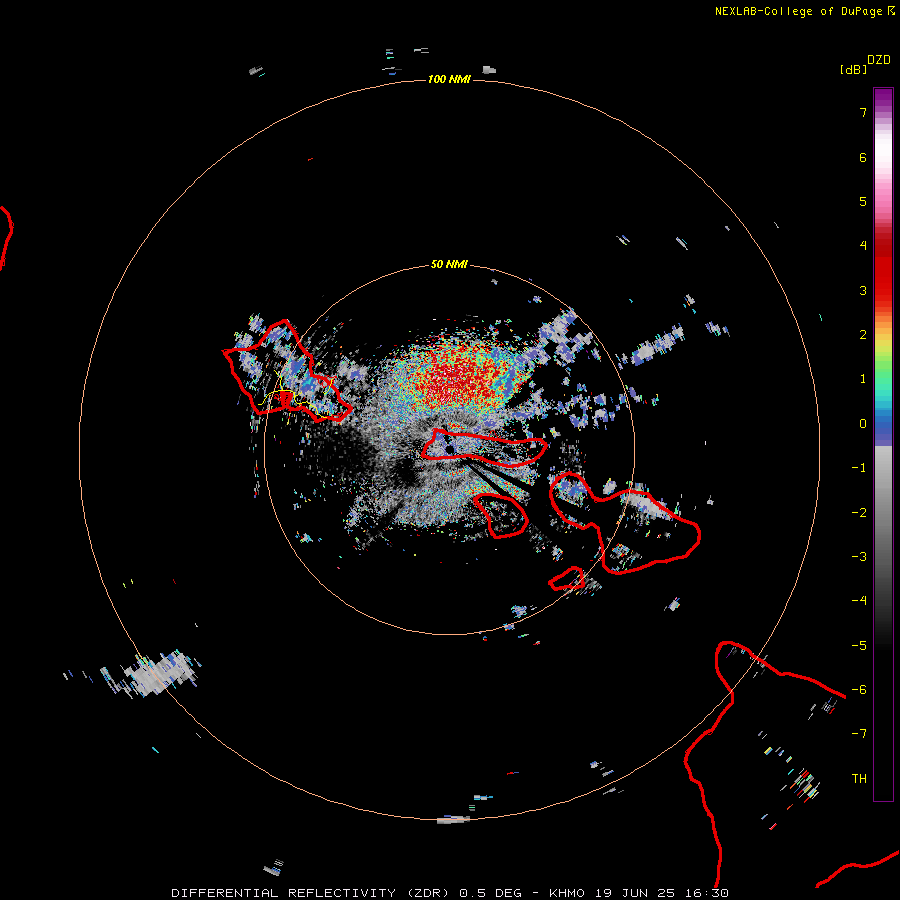This screenshot has width=900, height=900.
Task: Click the 4 tick label on legend
Action: 863,246
